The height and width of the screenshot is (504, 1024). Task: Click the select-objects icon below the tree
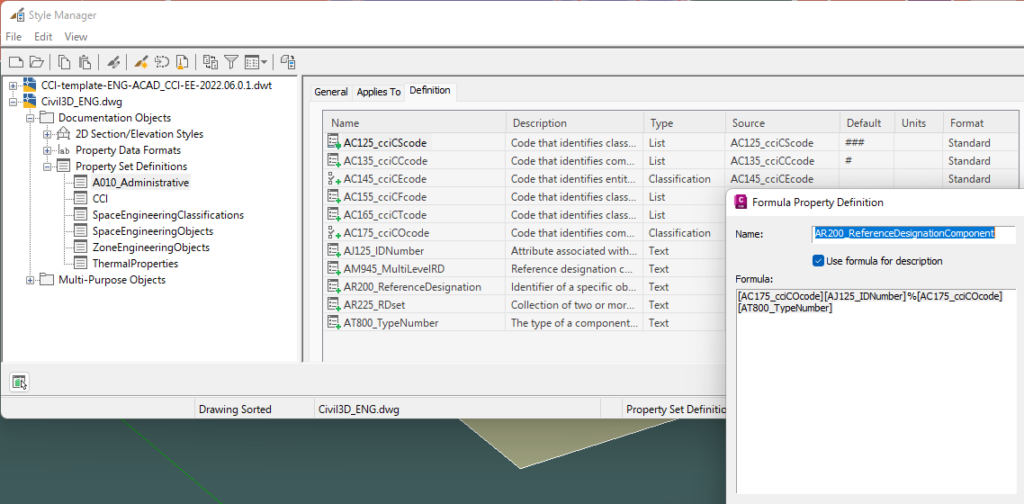(20, 383)
